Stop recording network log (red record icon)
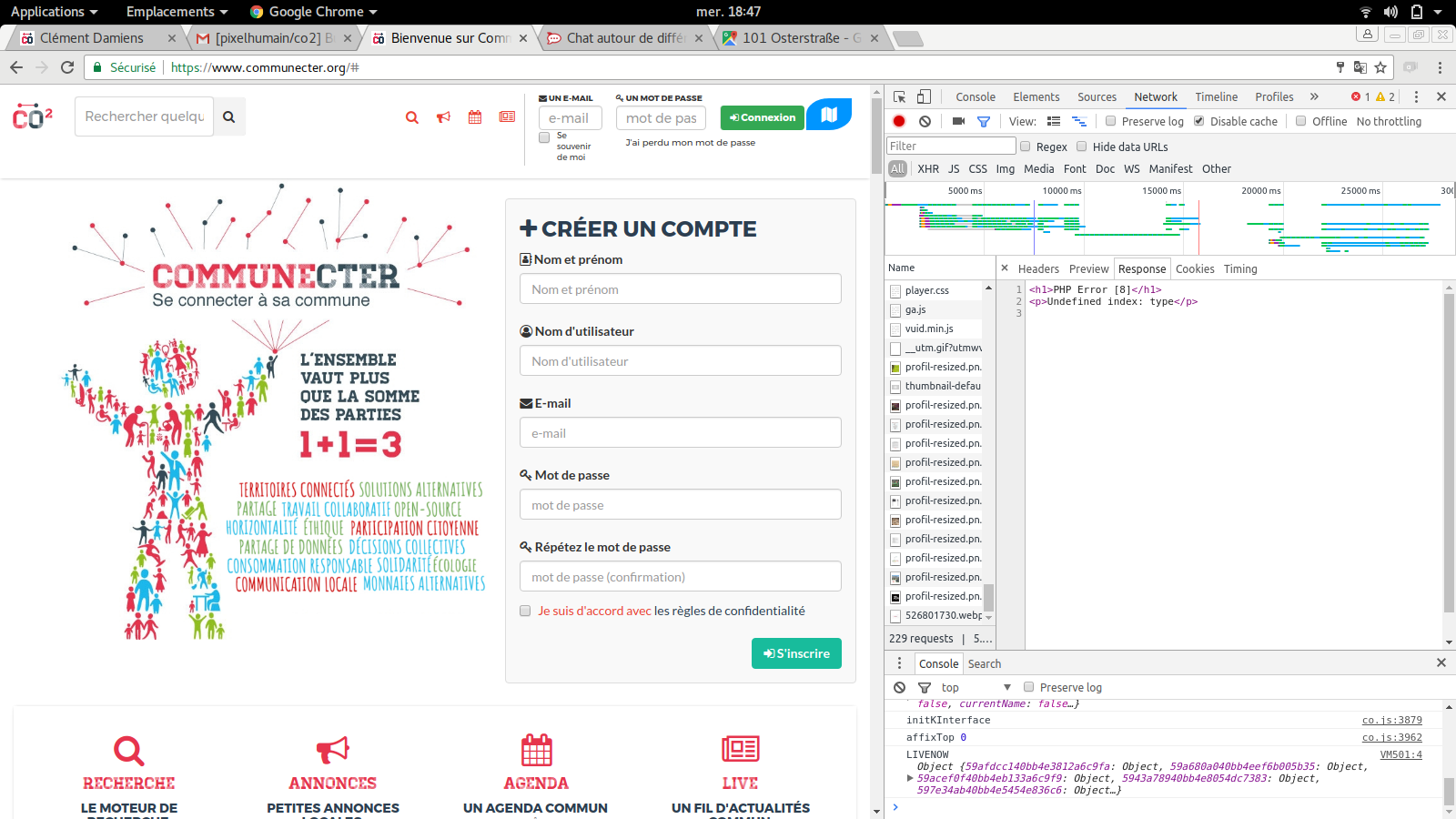1456x819 pixels. (x=899, y=120)
